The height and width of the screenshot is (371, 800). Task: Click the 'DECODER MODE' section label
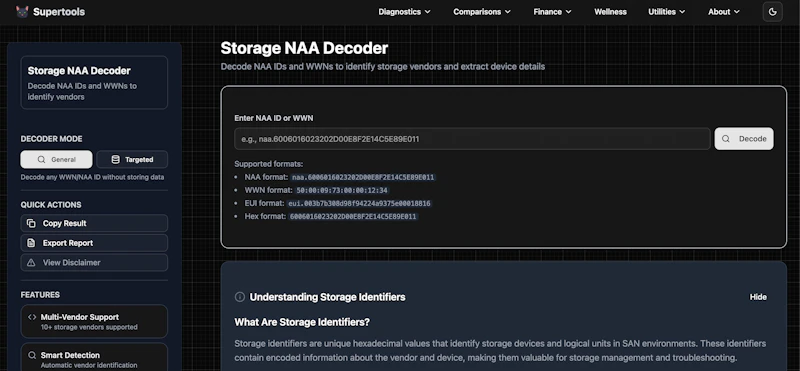coord(52,139)
